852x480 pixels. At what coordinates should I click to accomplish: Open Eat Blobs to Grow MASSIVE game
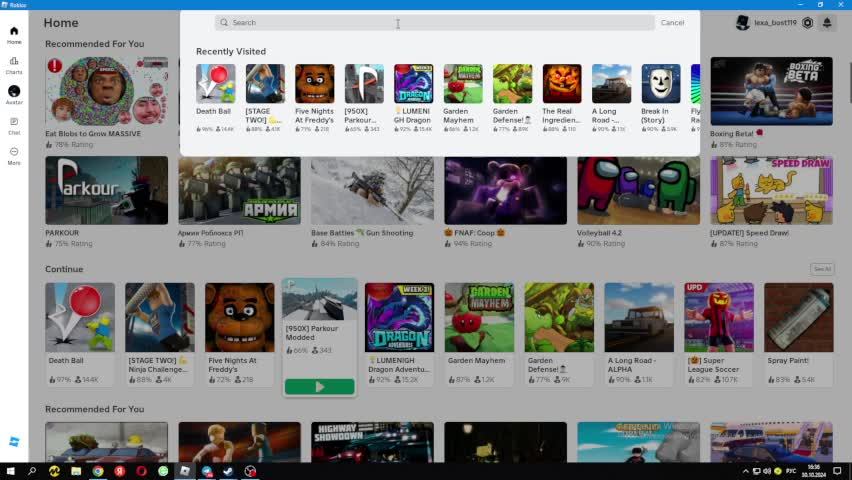[106, 102]
